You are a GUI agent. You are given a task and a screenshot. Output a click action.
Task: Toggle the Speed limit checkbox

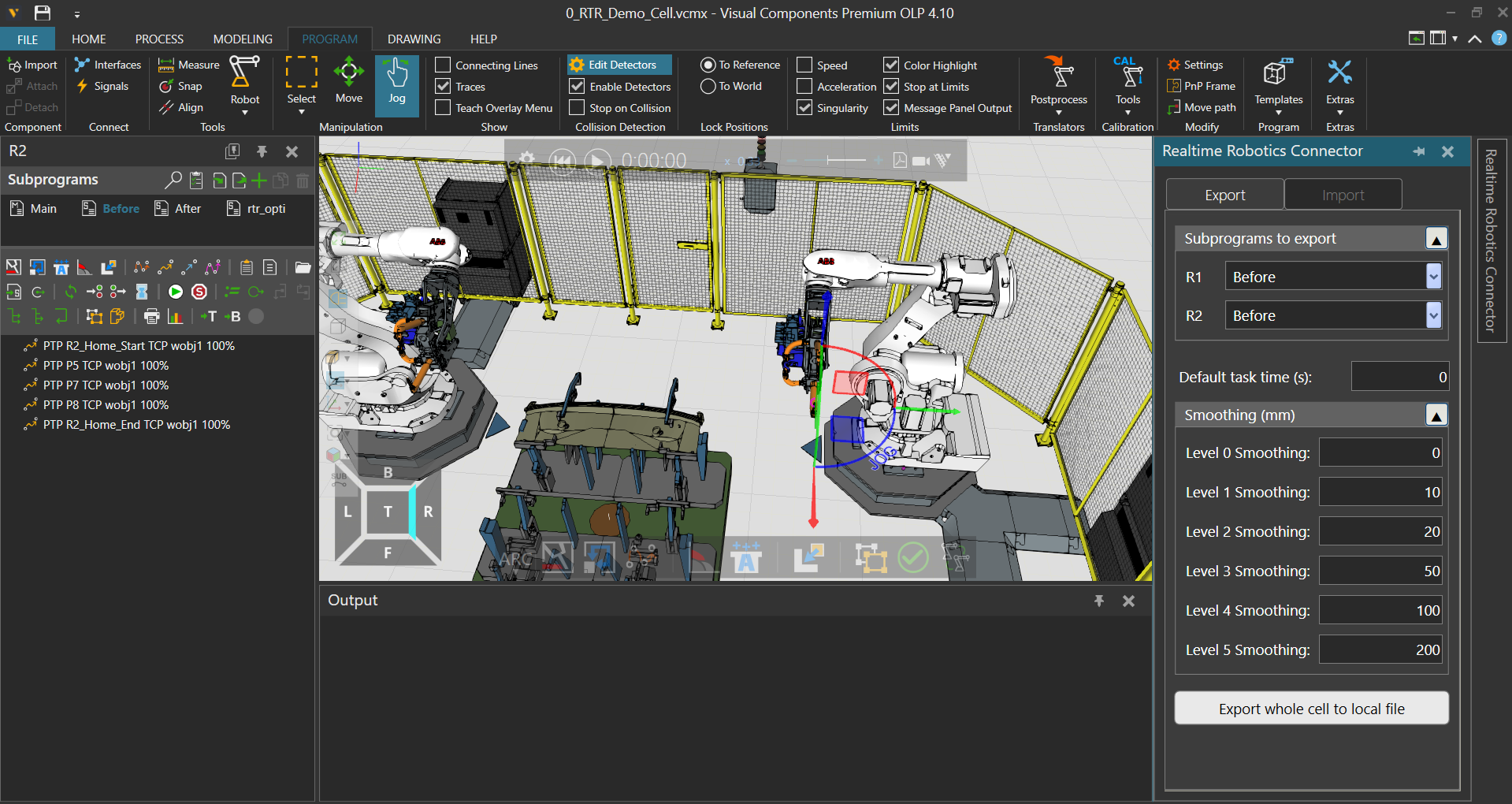(x=804, y=65)
